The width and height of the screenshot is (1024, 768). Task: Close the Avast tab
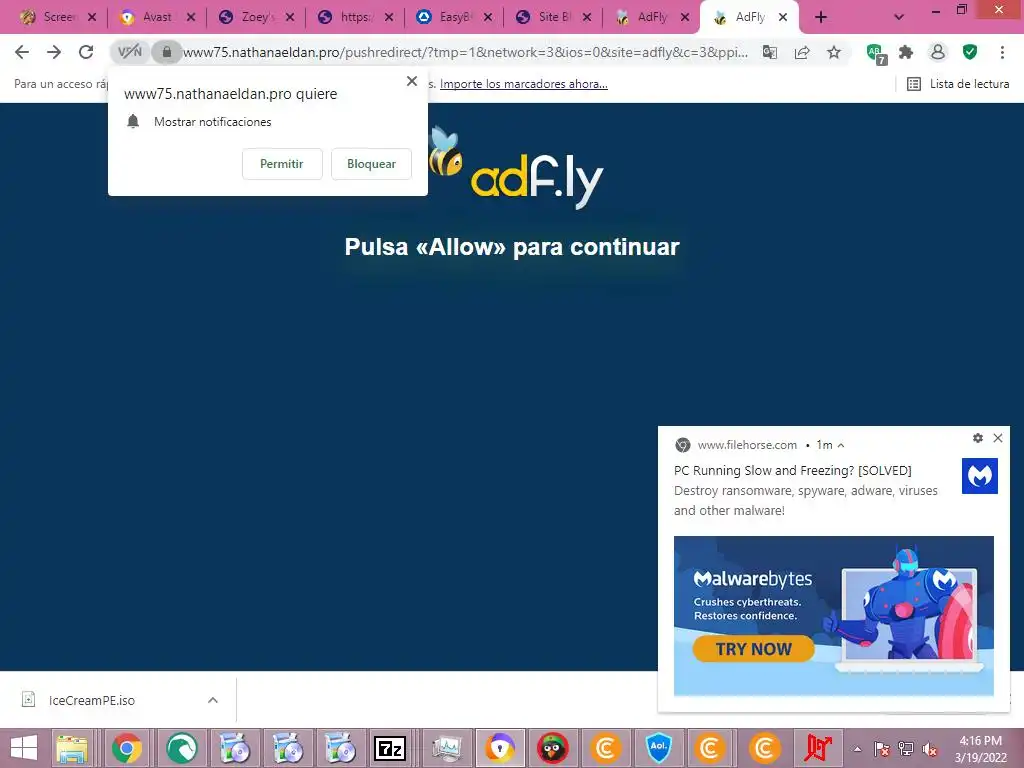click(191, 17)
